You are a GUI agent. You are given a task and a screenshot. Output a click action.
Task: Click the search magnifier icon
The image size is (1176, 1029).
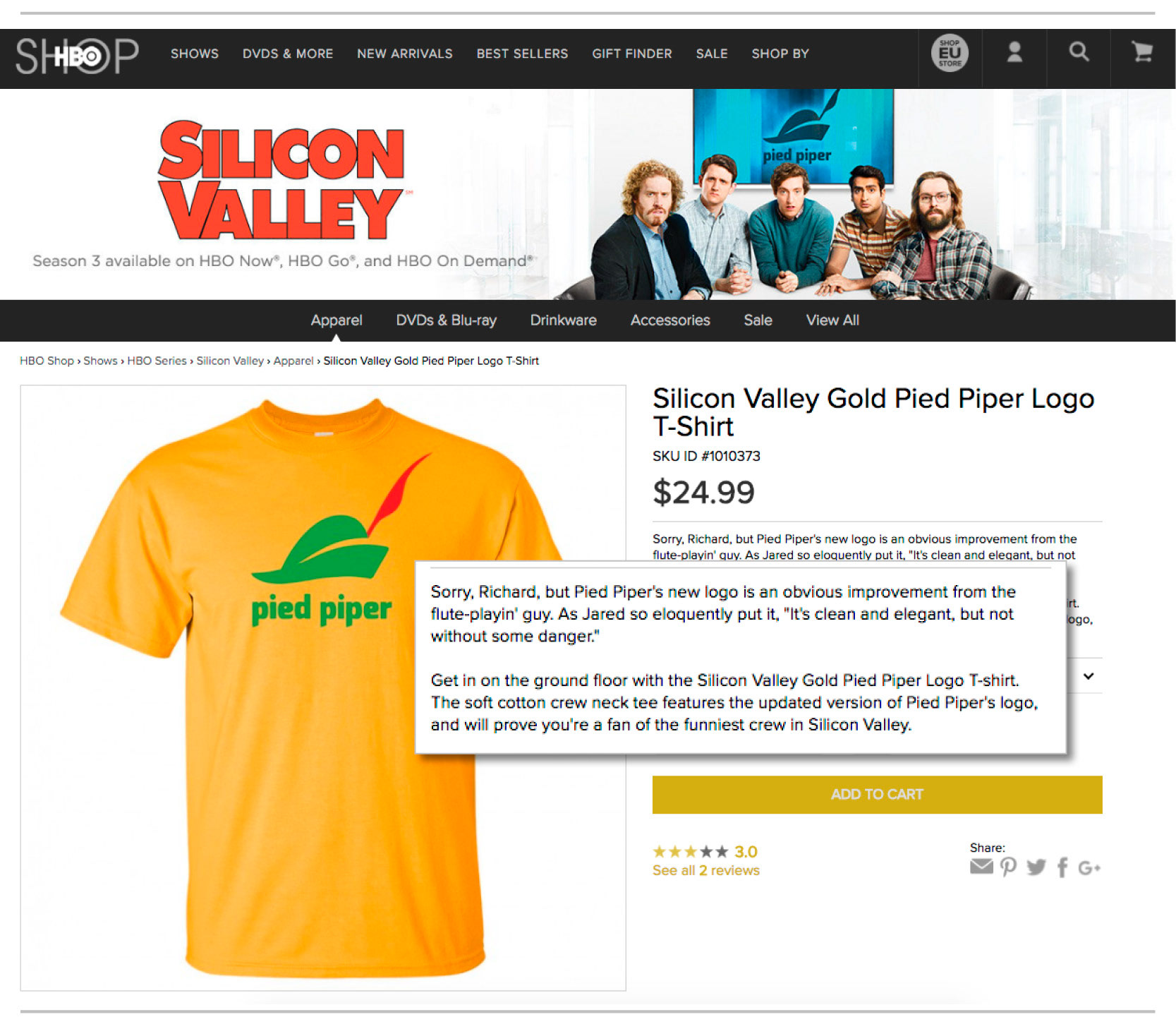click(1079, 52)
